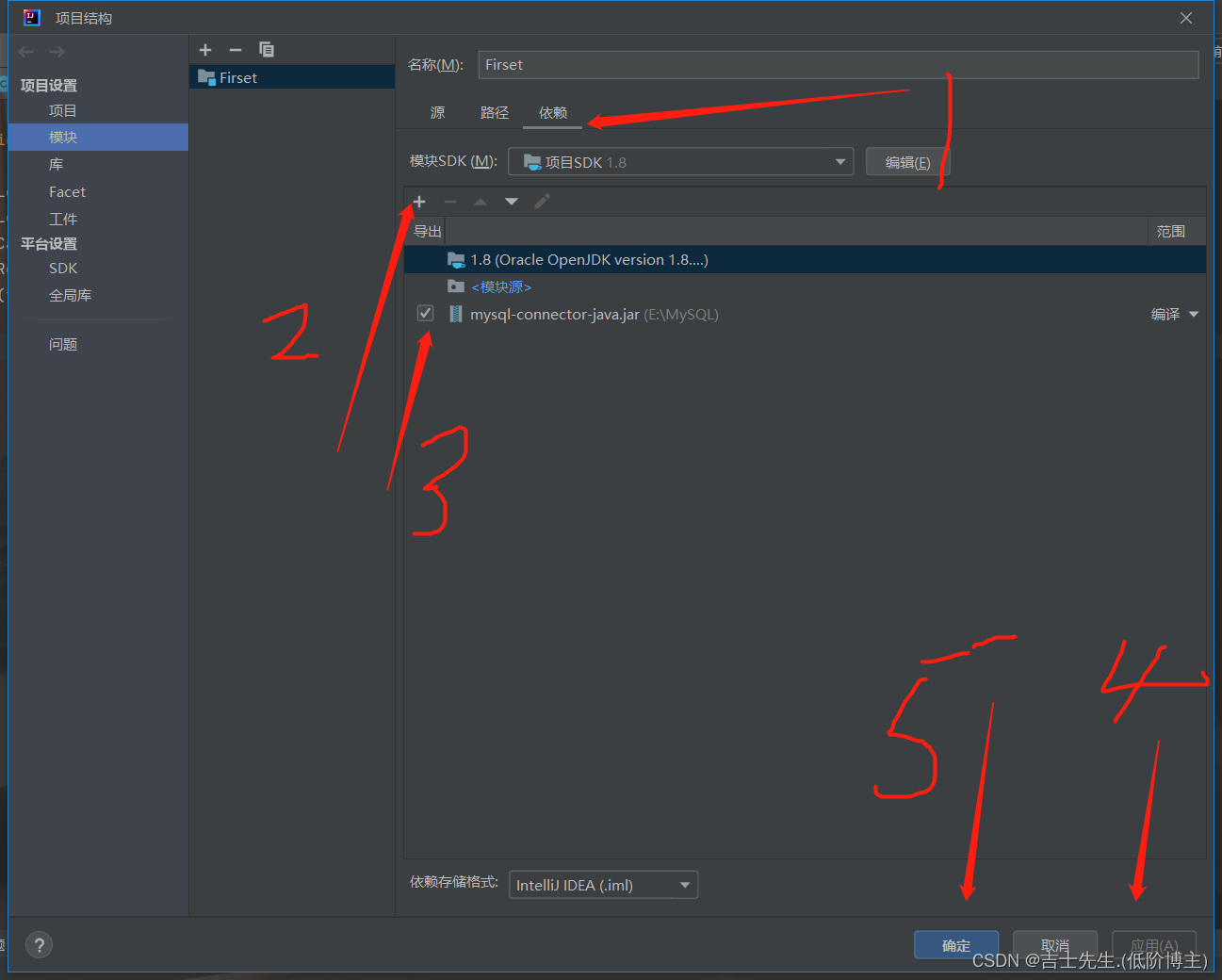This screenshot has width=1222, height=980.
Task: Move dependency up arrow
Action: tap(481, 202)
